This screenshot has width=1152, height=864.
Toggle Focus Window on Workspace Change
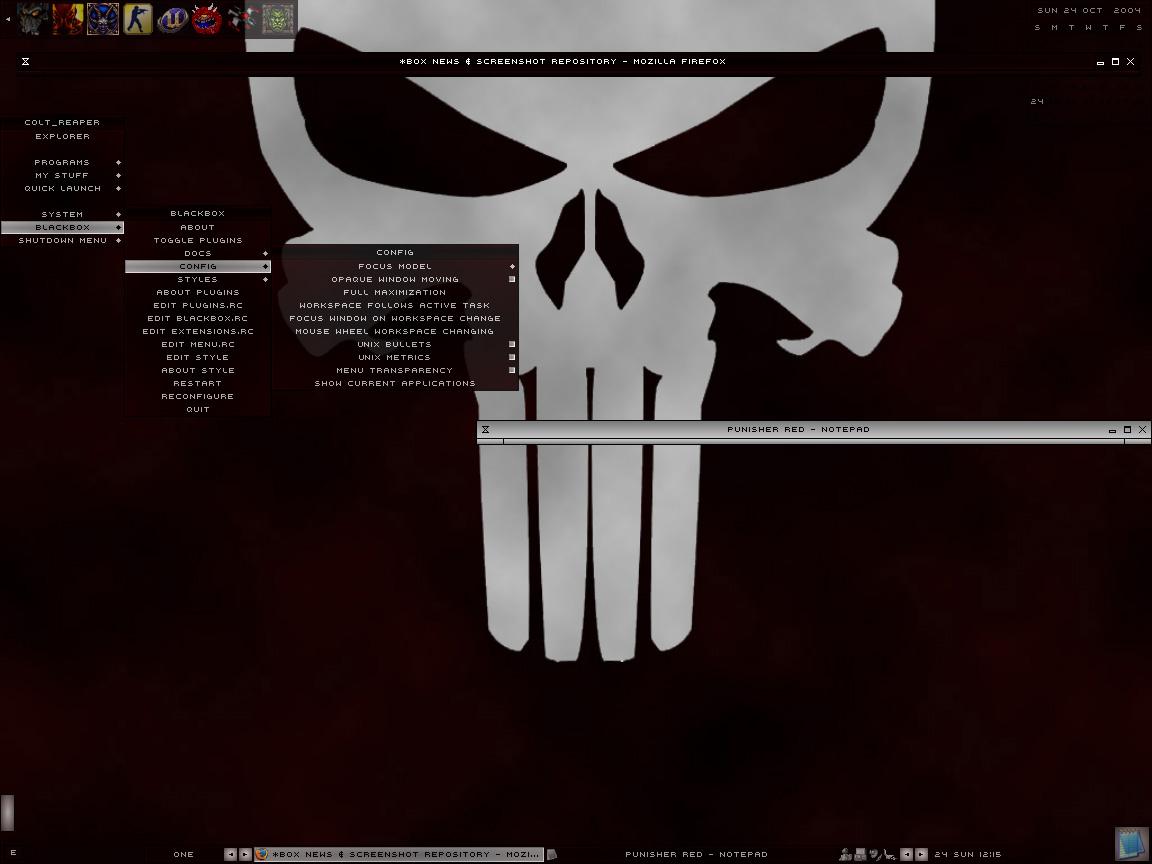pos(395,319)
